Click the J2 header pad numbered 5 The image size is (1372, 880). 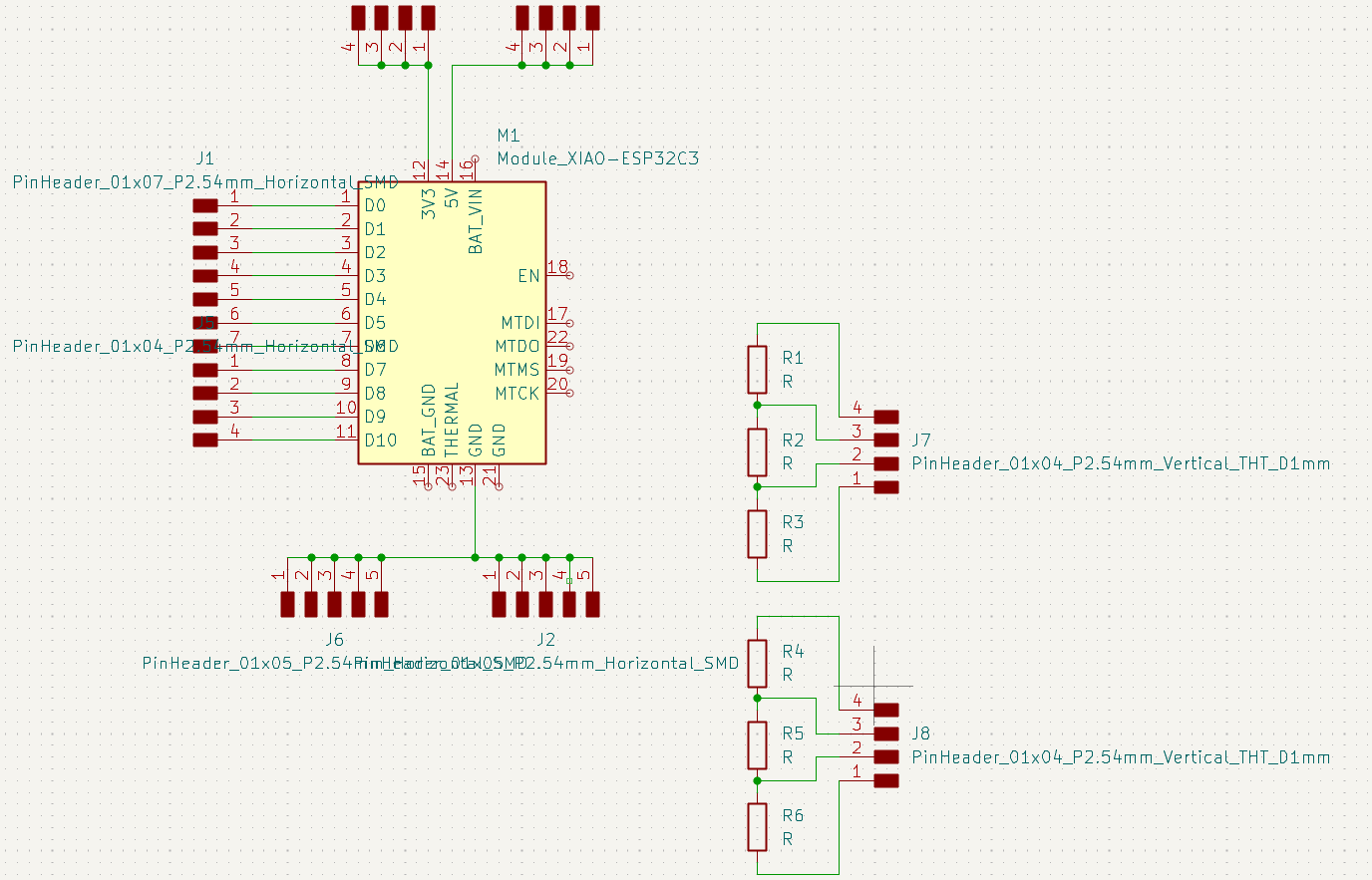pyautogui.click(x=592, y=604)
